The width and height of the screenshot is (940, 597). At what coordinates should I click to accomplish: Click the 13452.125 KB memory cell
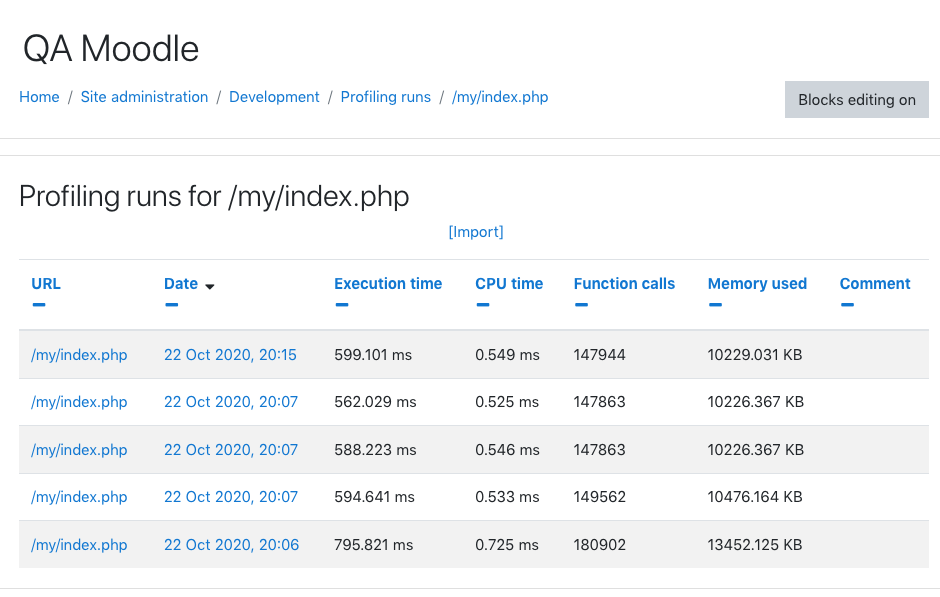[755, 545]
